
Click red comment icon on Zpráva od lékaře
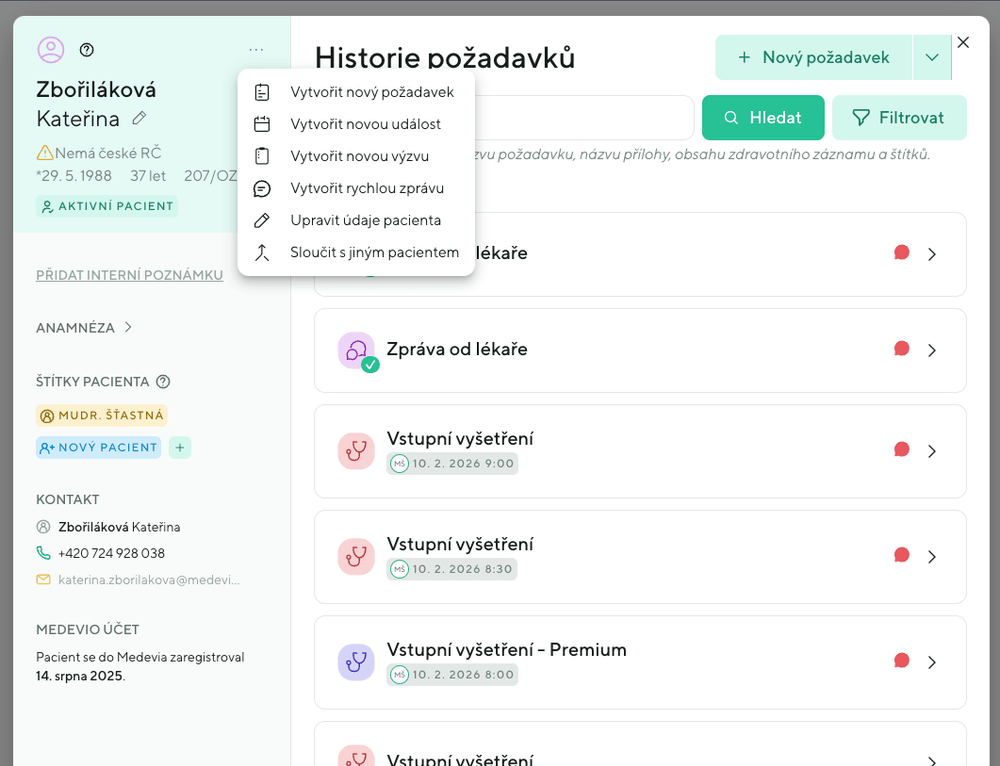pos(901,349)
